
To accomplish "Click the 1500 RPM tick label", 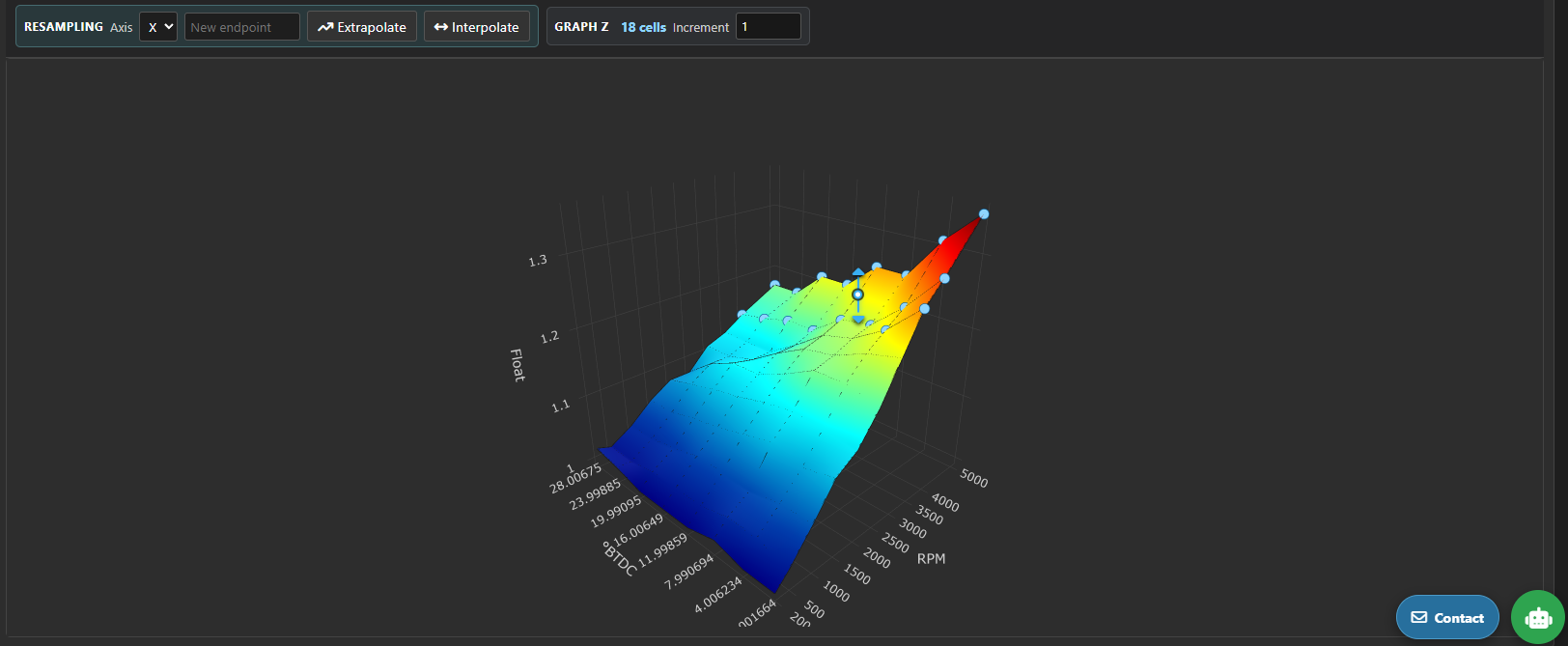I will click(x=856, y=576).
